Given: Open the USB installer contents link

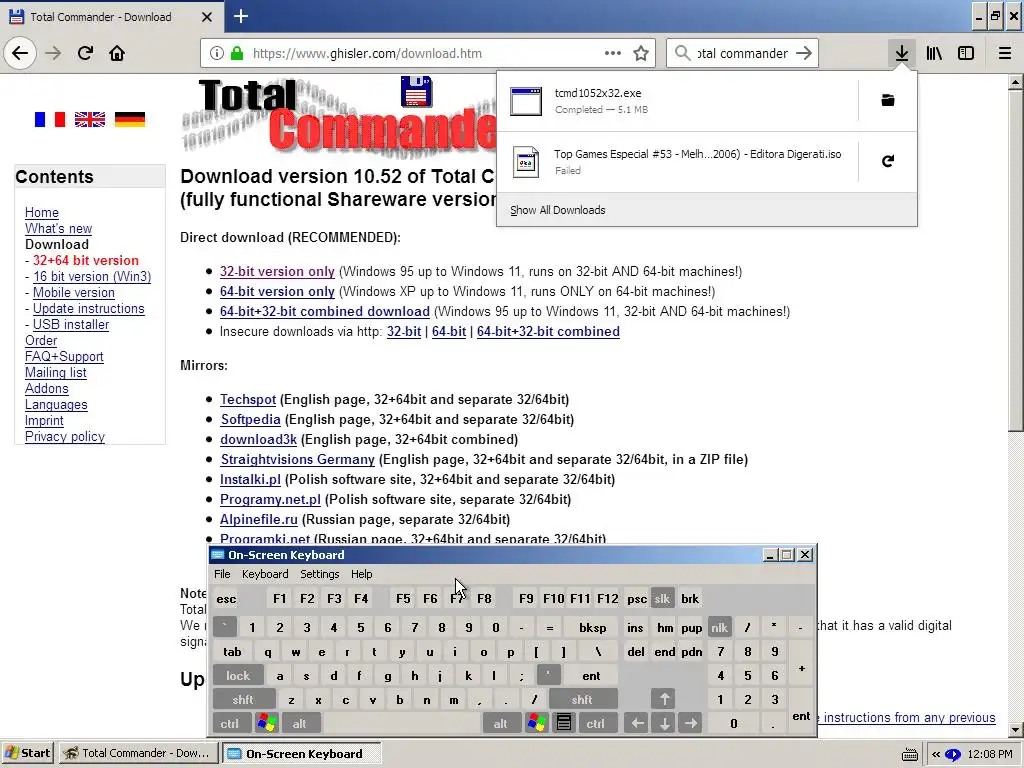Looking at the screenshot, I should click(71, 325).
